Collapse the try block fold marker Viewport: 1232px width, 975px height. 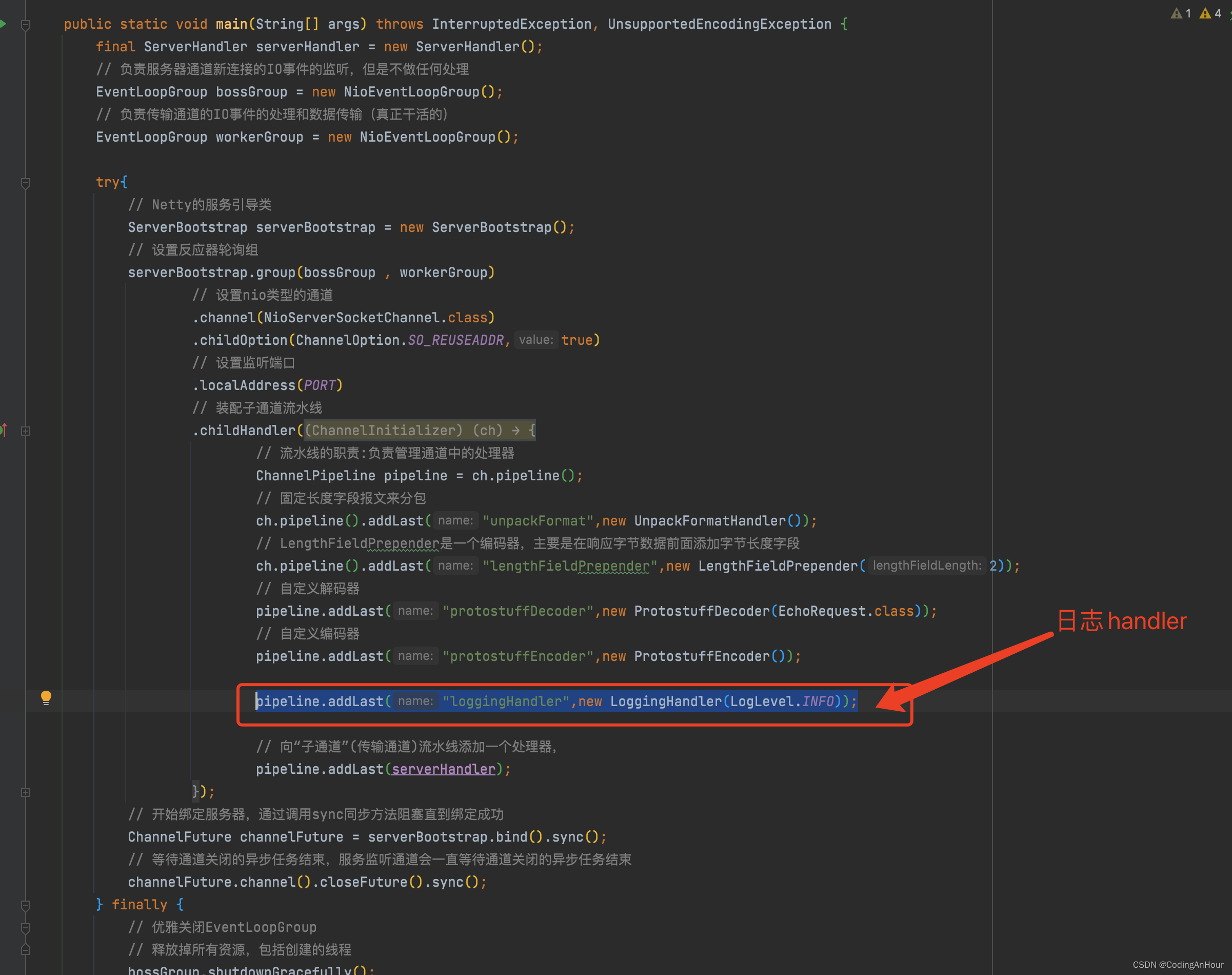[26, 183]
